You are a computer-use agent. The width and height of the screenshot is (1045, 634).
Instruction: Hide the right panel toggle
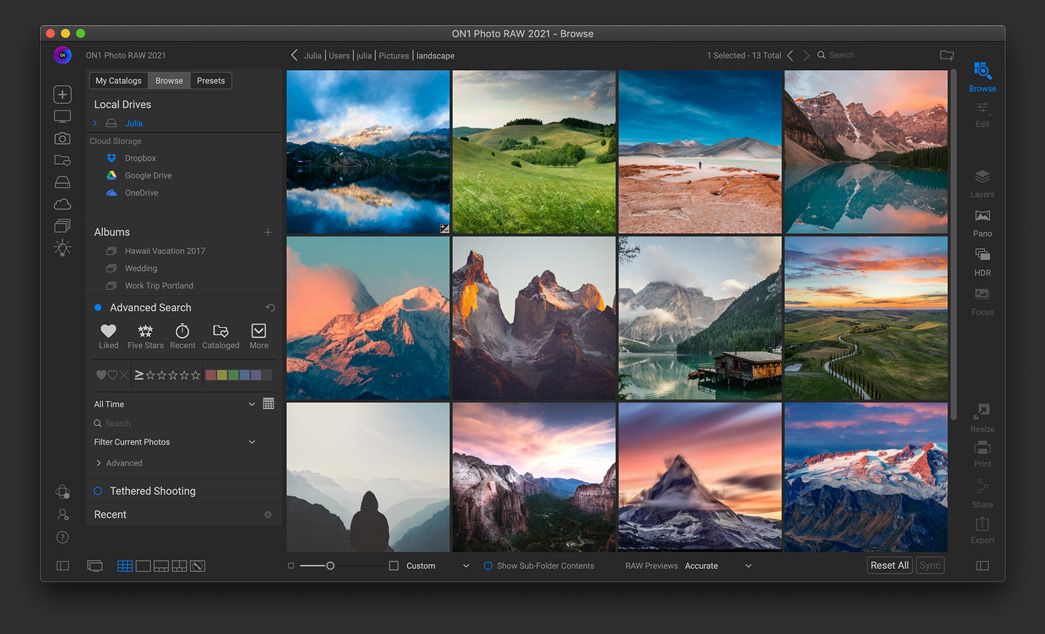pos(982,565)
